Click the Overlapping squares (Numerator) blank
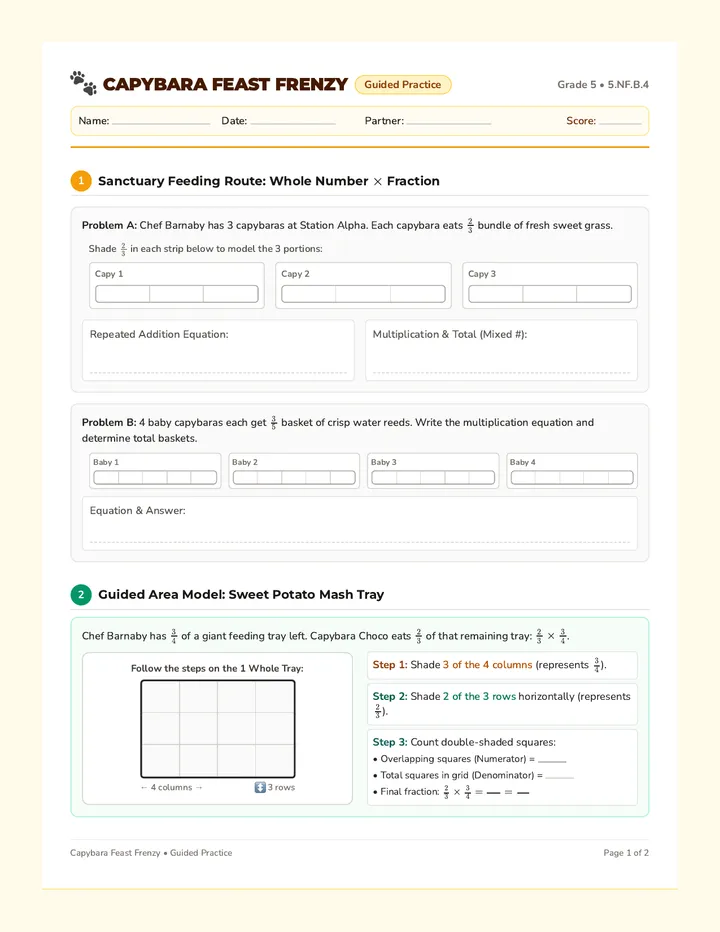This screenshot has width=720, height=932. click(x=552, y=760)
